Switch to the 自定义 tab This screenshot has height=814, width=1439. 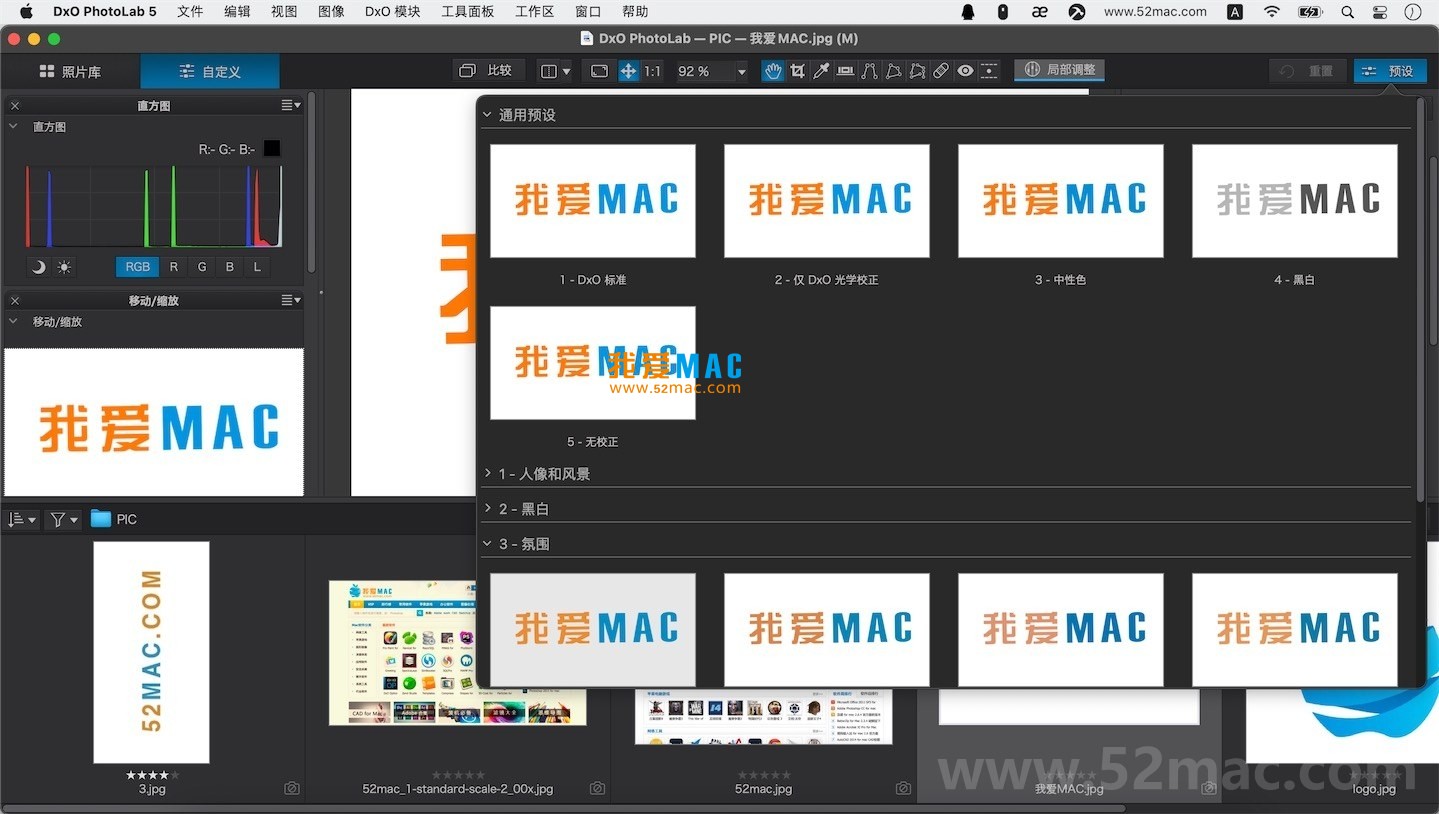210,72
